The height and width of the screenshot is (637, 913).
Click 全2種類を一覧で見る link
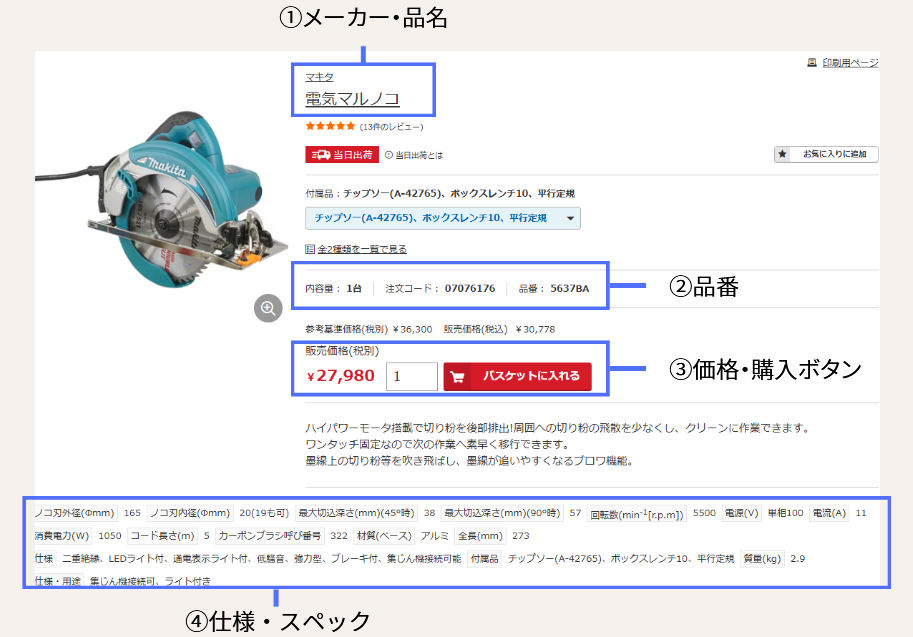point(362,249)
